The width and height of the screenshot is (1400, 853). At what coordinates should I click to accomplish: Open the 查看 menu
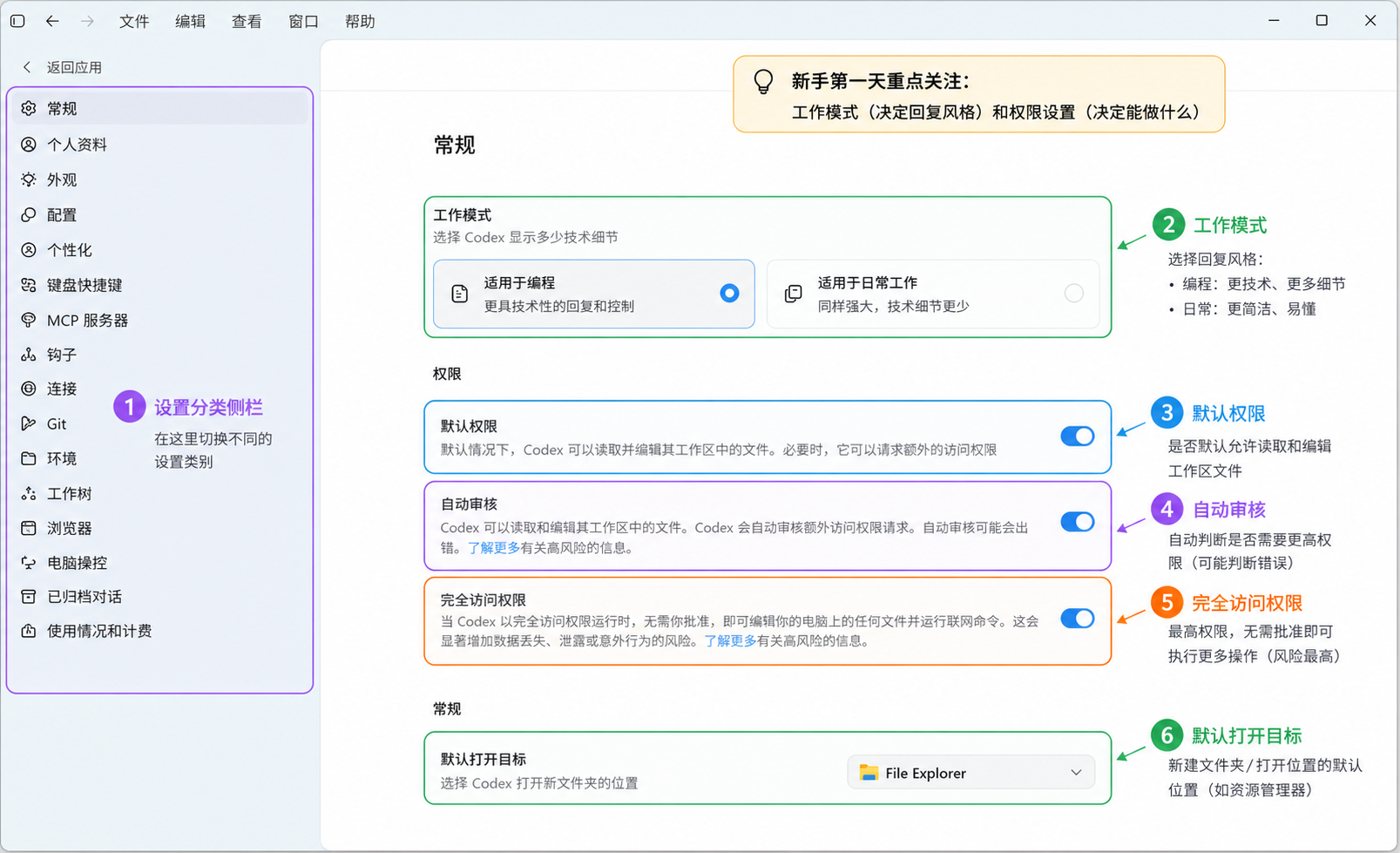pyautogui.click(x=247, y=21)
